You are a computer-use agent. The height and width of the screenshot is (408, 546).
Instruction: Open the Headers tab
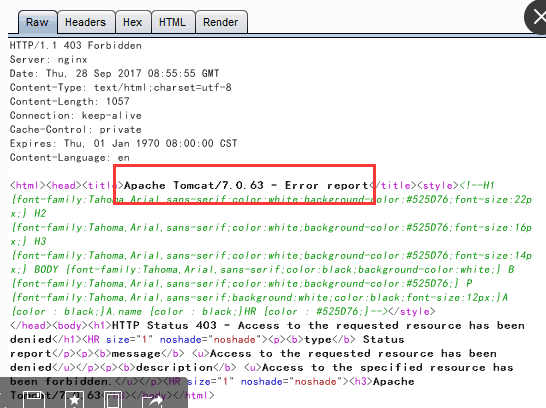[86, 22]
